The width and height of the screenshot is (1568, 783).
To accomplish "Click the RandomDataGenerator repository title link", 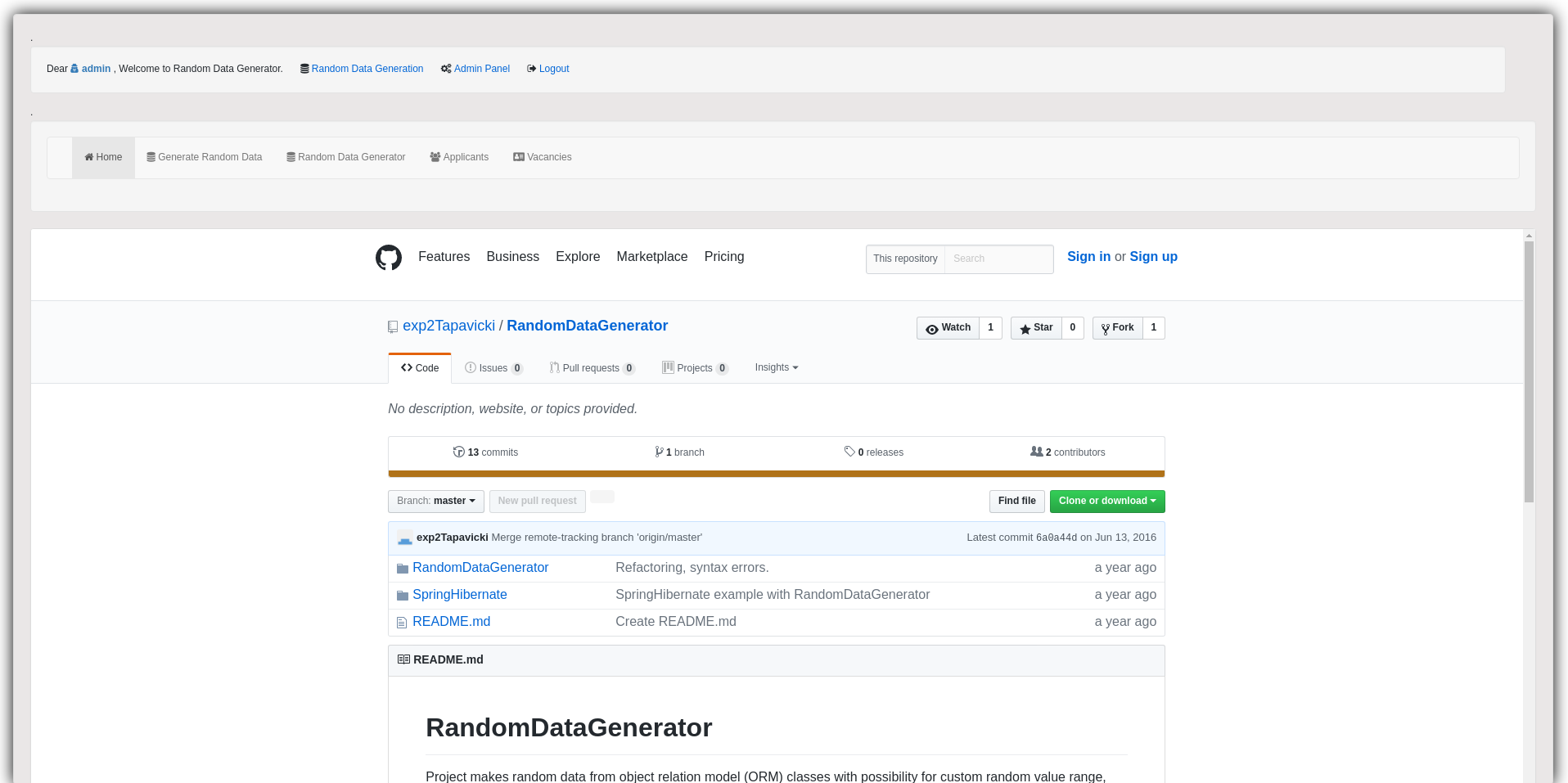I will click(588, 326).
